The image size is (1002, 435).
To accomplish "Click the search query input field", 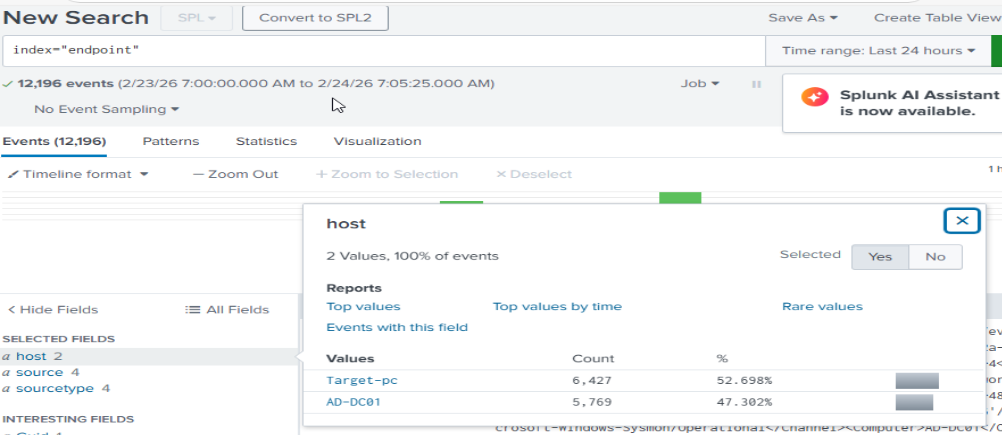I will pos(383,50).
